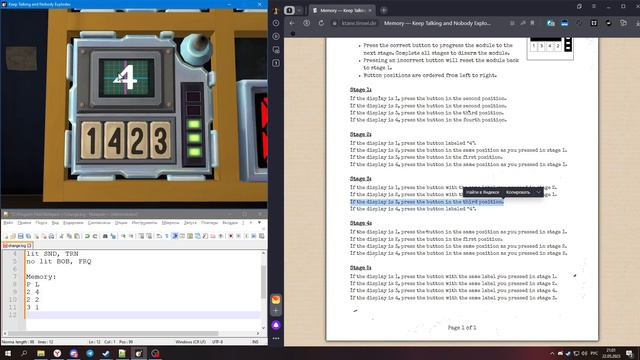
Task: Click the Print icon in Notepad++ toolbar
Action: 51,236
